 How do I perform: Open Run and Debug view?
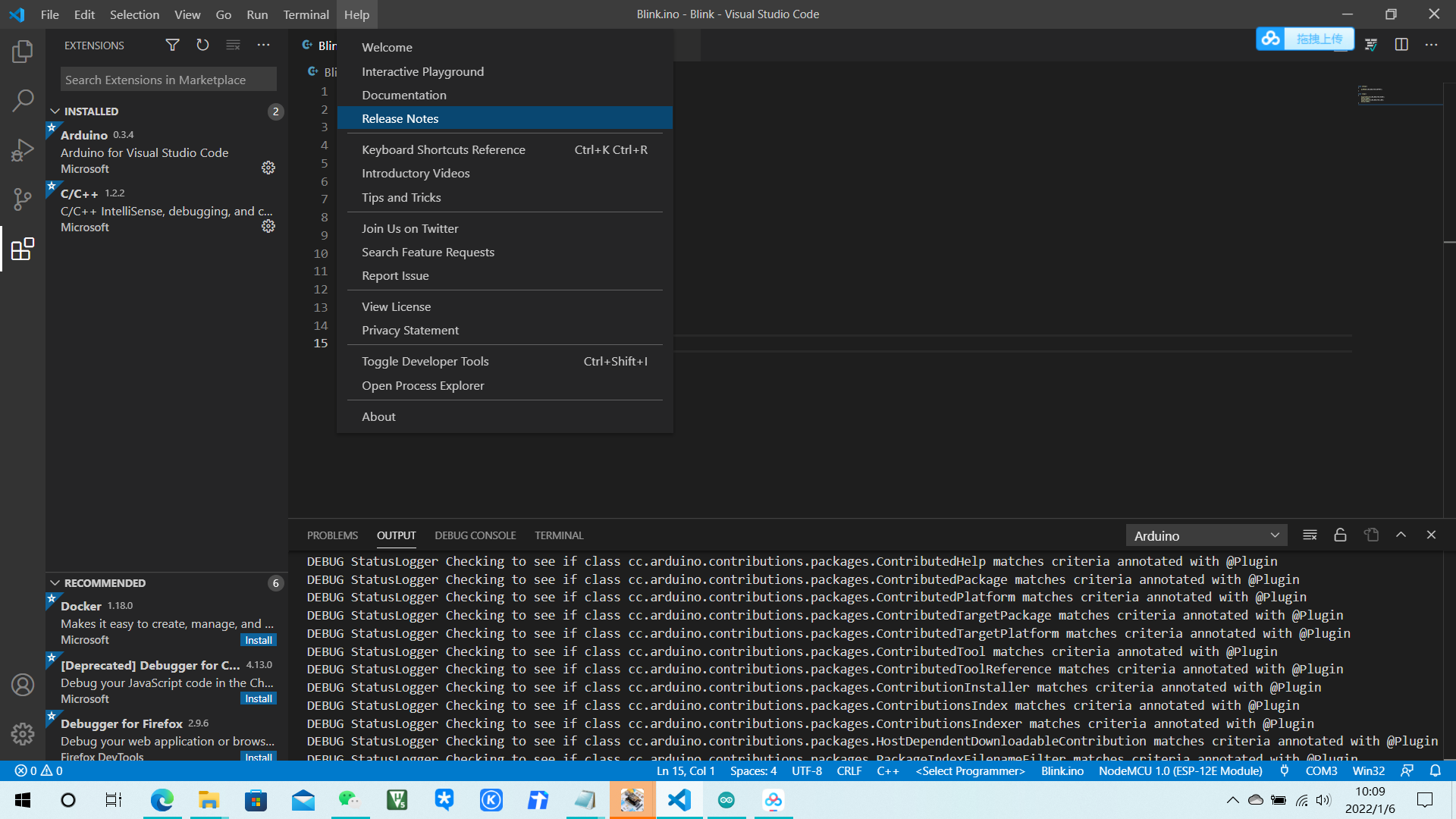23,150
